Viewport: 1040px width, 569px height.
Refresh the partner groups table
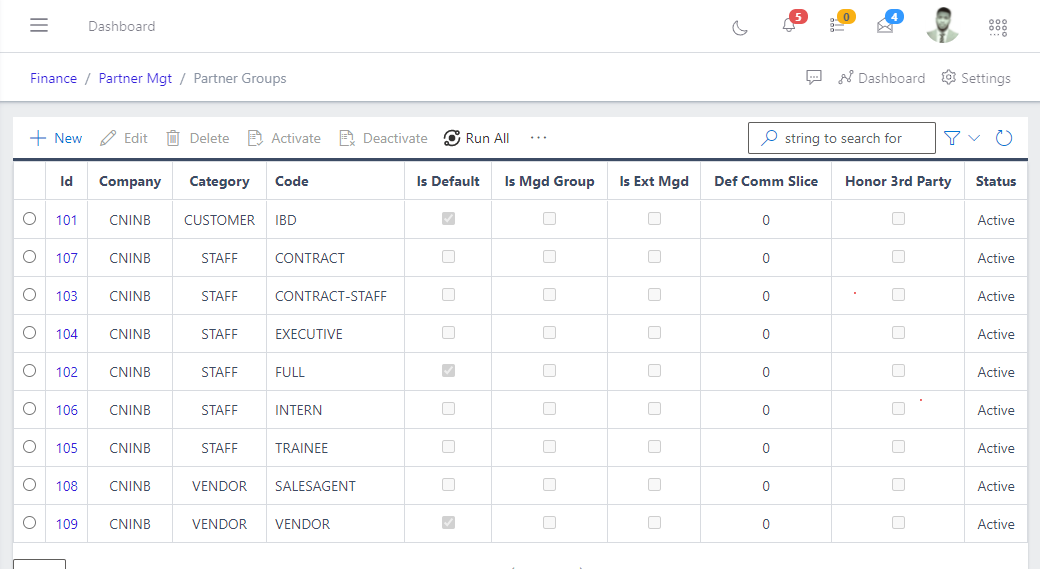(x=1004, y=138)
